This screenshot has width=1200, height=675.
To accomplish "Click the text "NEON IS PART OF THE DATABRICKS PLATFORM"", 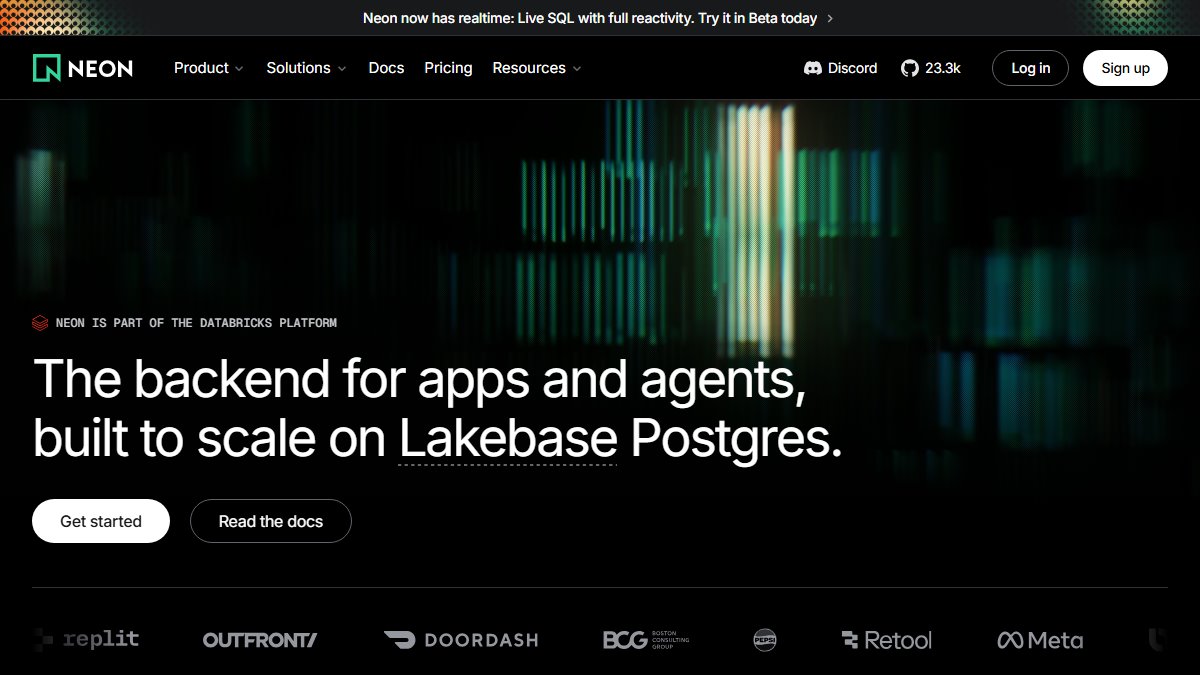I will 196,323.
